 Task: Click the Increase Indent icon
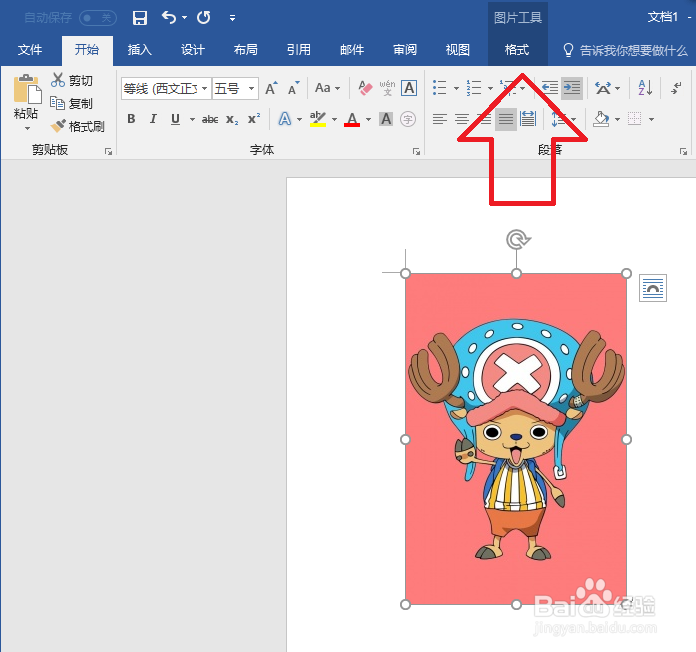click(572, 88)
